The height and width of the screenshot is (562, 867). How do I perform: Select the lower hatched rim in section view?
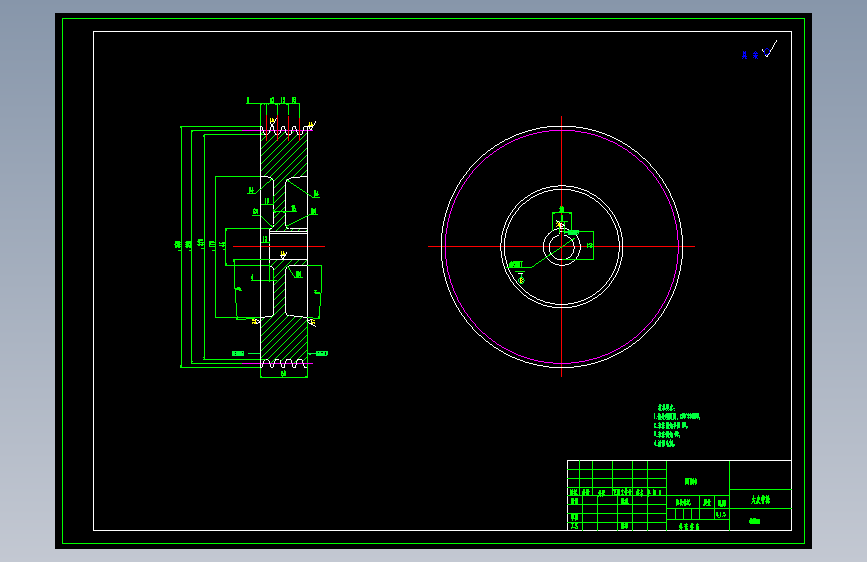284,337
